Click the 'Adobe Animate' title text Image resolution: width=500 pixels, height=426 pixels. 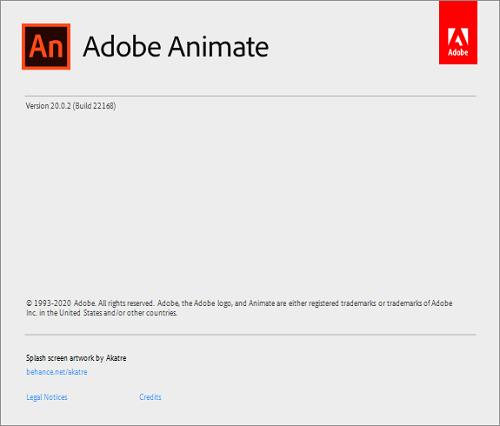click(x=176, y=47)
